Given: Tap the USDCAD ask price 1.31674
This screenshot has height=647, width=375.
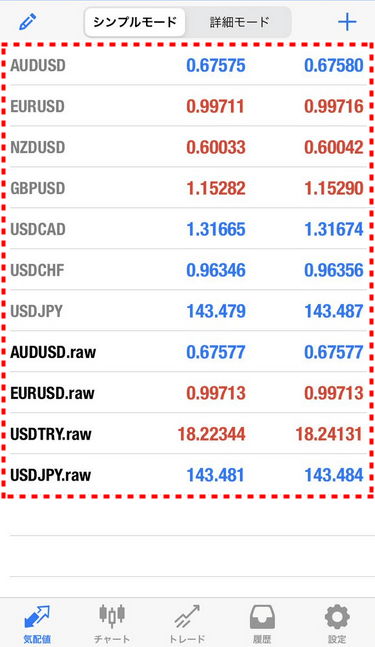Looking at the screenshot, I should tap(334, 229).
